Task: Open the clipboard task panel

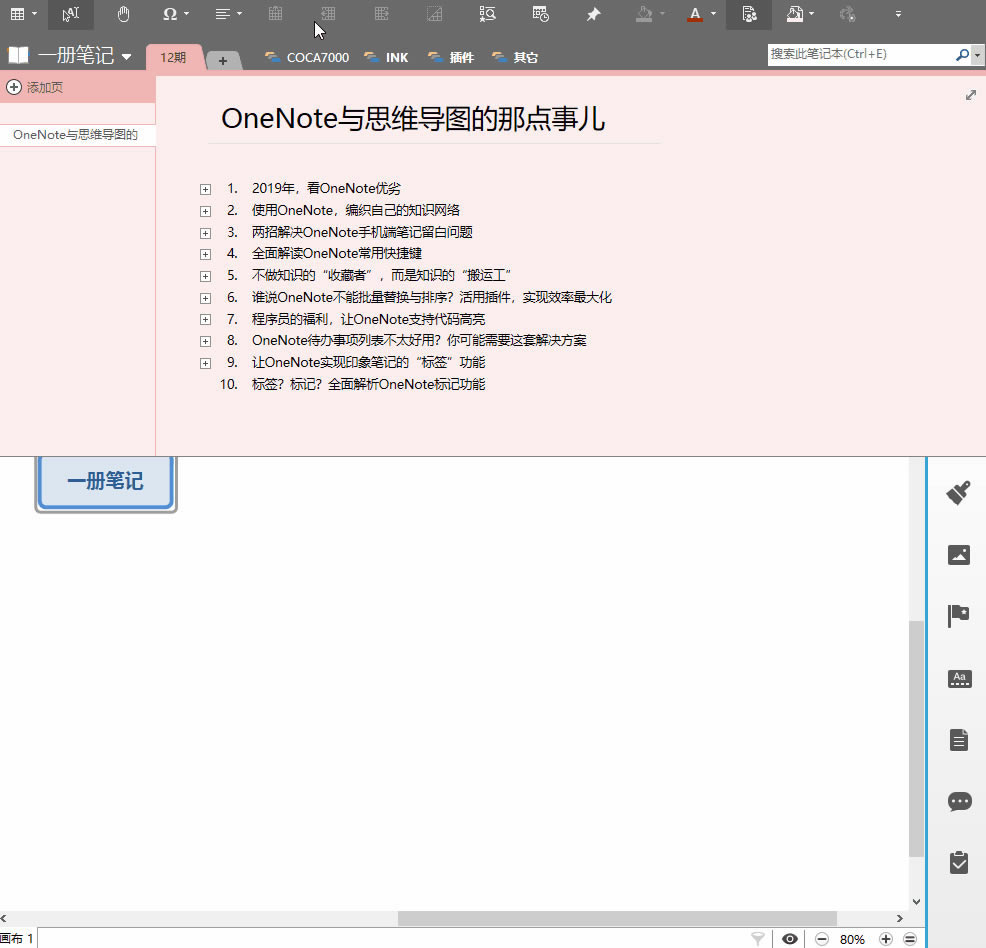Action: (958, 862)
